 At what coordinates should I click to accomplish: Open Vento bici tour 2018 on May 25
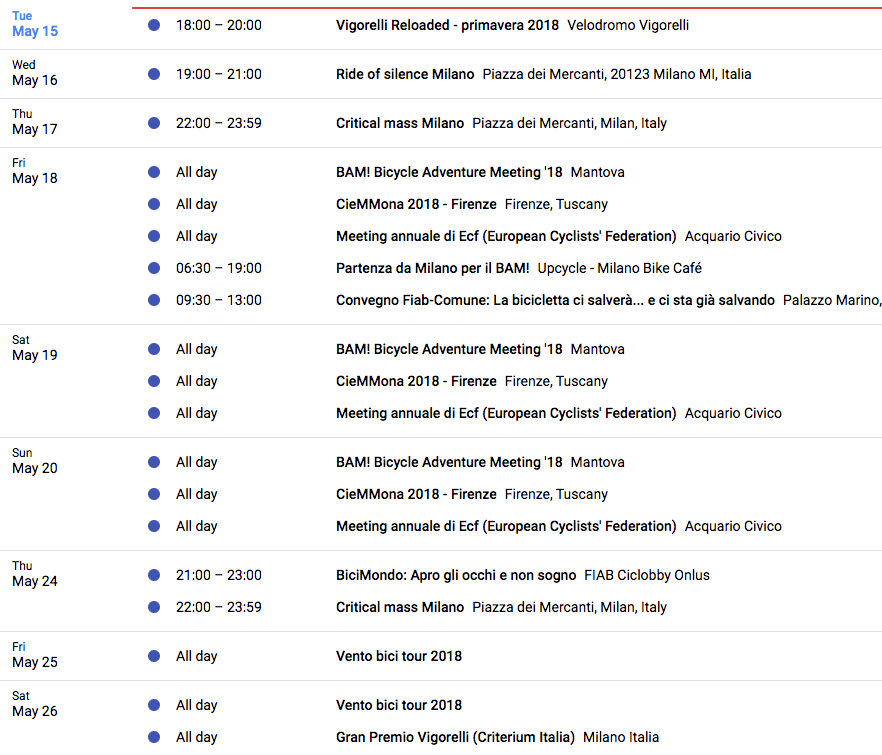[x=399, y=657]
